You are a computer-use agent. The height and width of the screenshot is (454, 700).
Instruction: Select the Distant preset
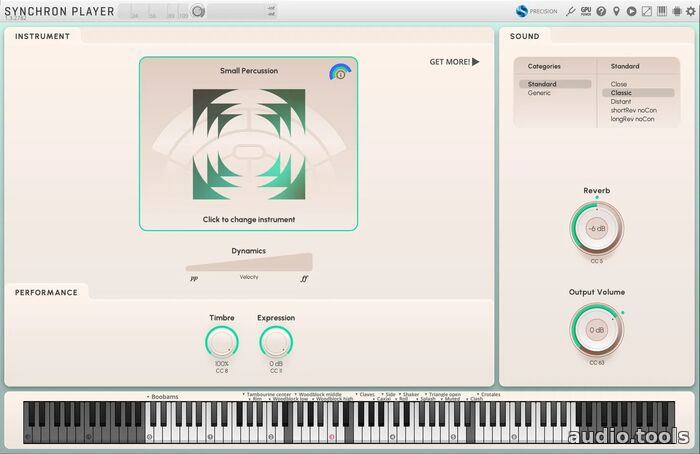tap(620, 101)
